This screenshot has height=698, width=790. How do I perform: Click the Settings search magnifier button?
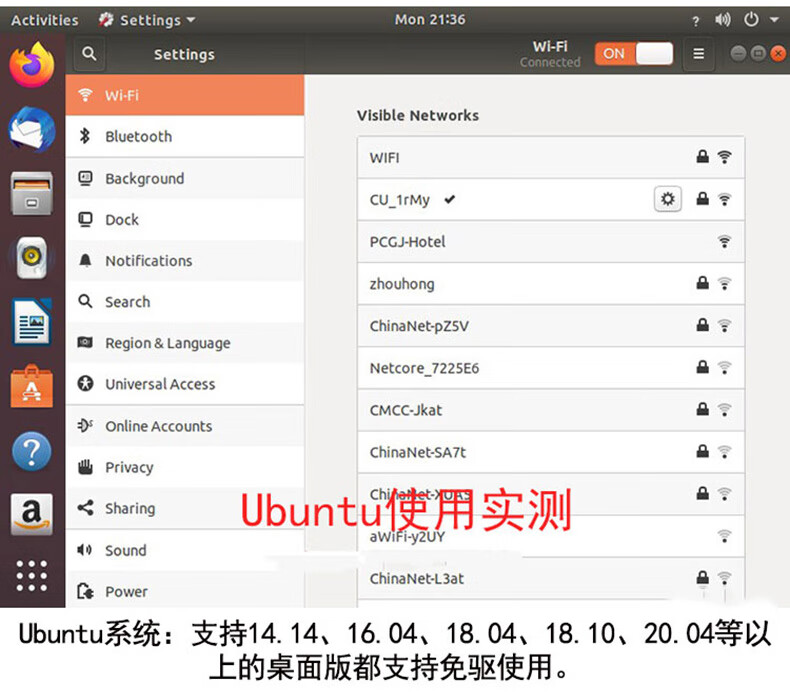click(x=89, y=53)
